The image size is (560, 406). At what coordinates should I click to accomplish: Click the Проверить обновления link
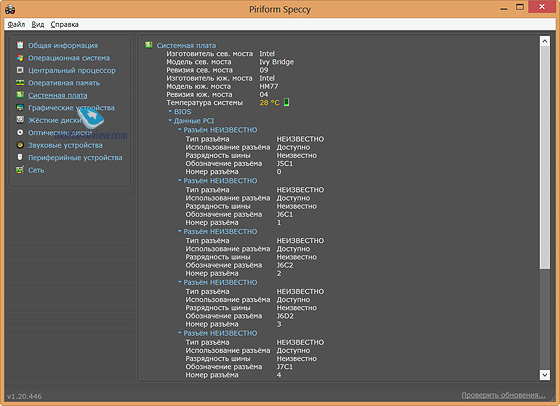pyautogui.click(x=503, y=395)
